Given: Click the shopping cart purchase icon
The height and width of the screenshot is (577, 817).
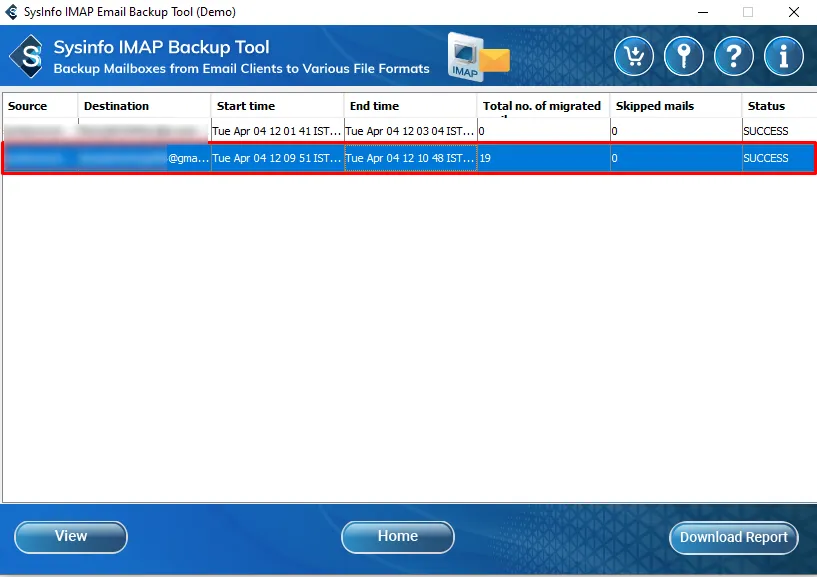Looking at the screenshot, I should 633,57.
